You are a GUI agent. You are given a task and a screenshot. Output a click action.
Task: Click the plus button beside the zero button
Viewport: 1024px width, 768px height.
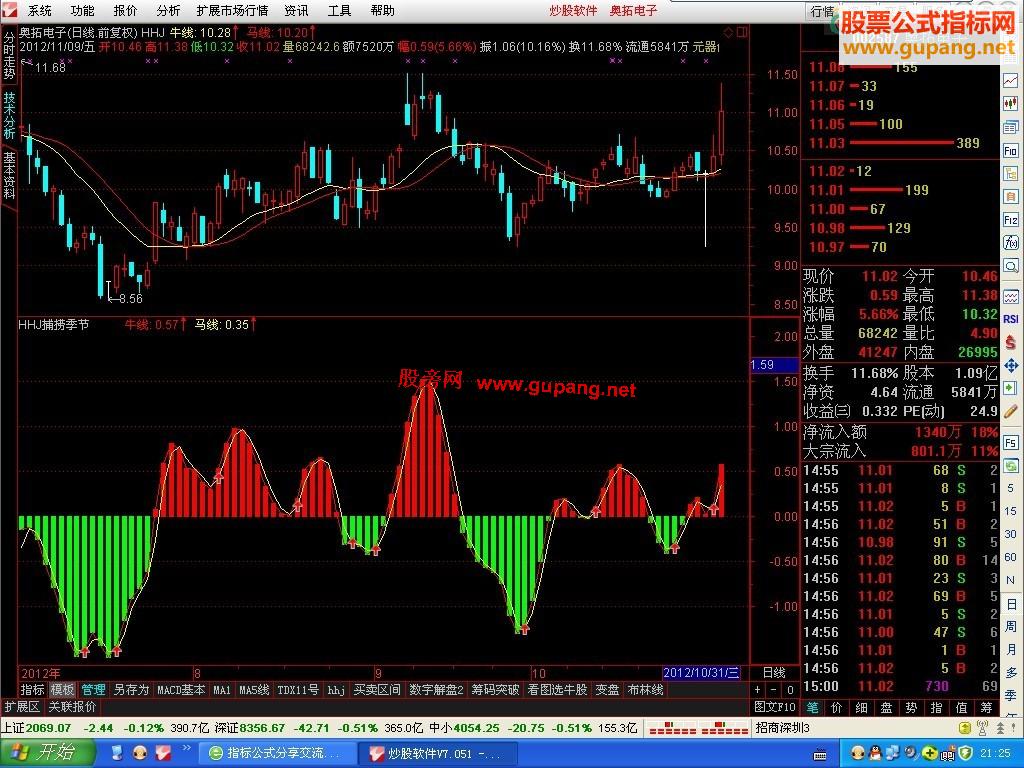pos(758,690)
